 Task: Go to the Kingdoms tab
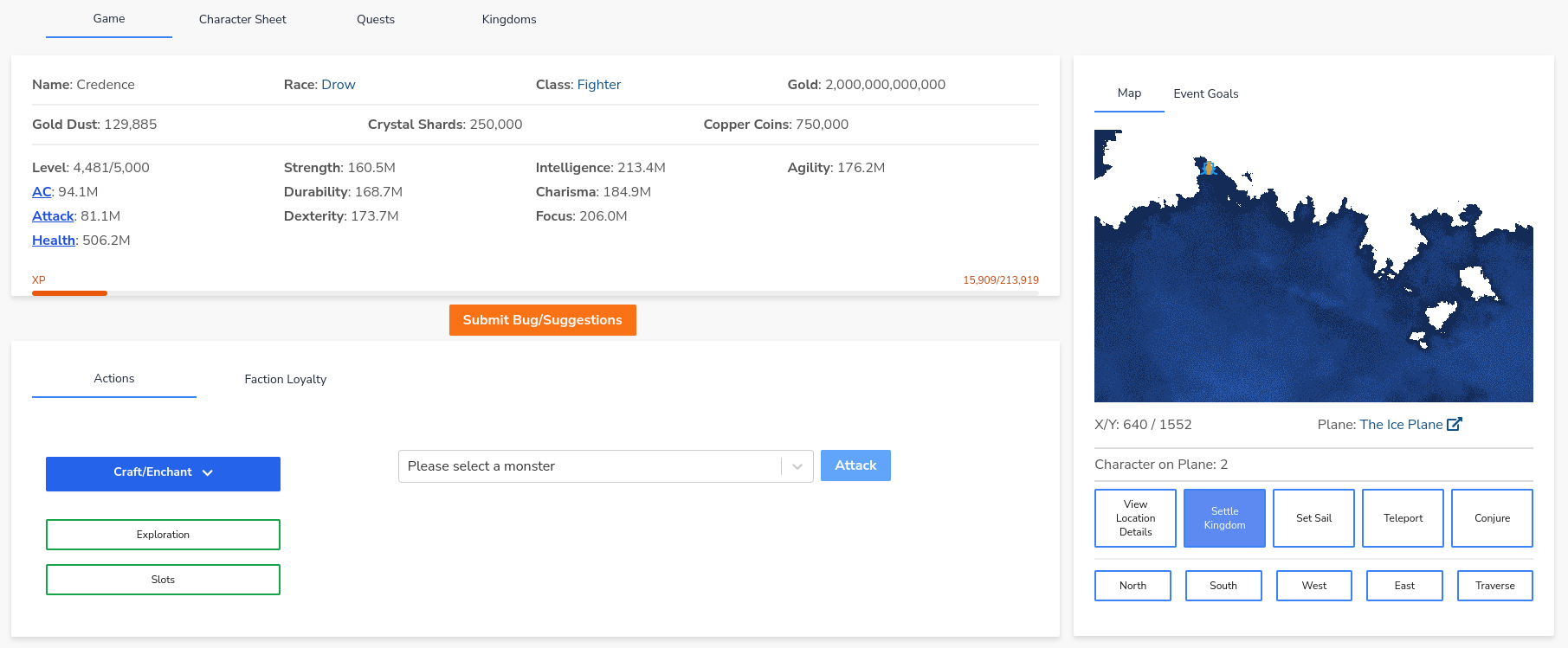pos(509,19)
